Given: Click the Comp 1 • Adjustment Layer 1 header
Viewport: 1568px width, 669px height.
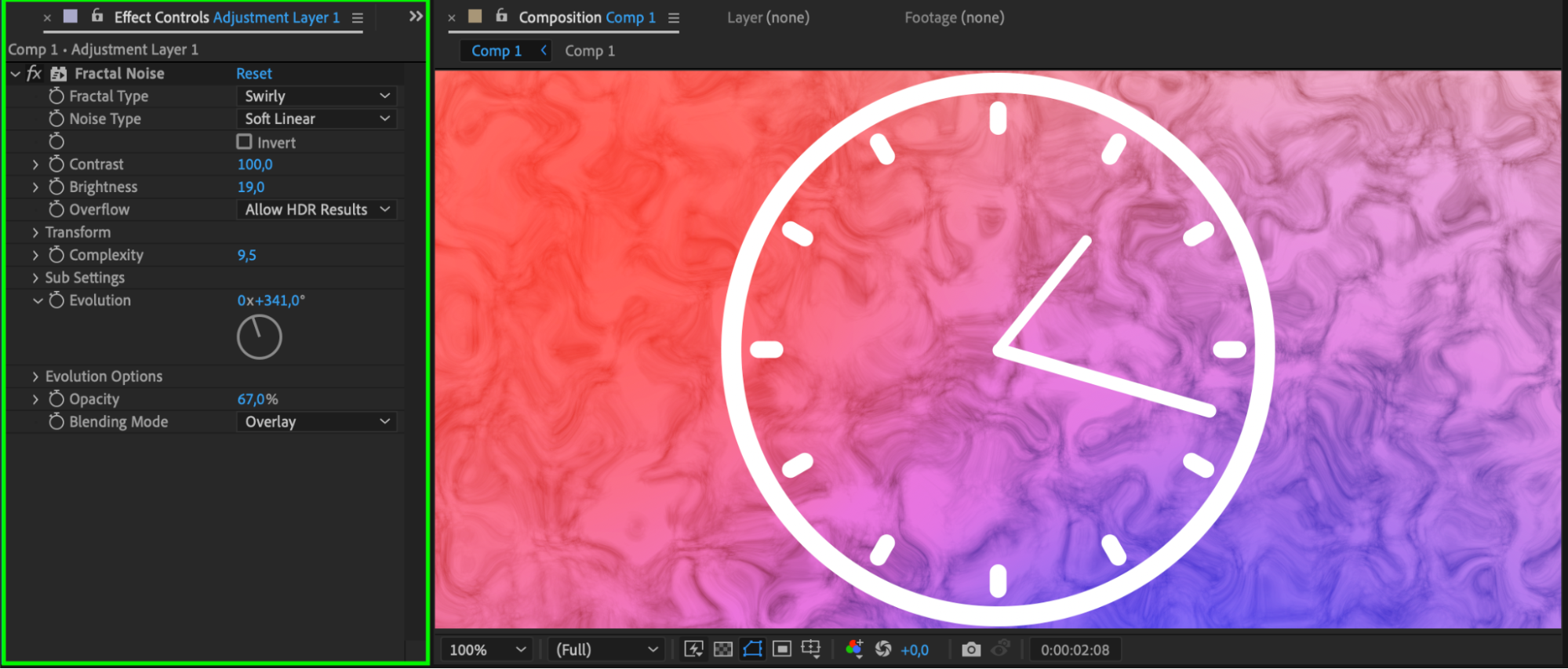Looking at the screenshot, I should 103,49.
